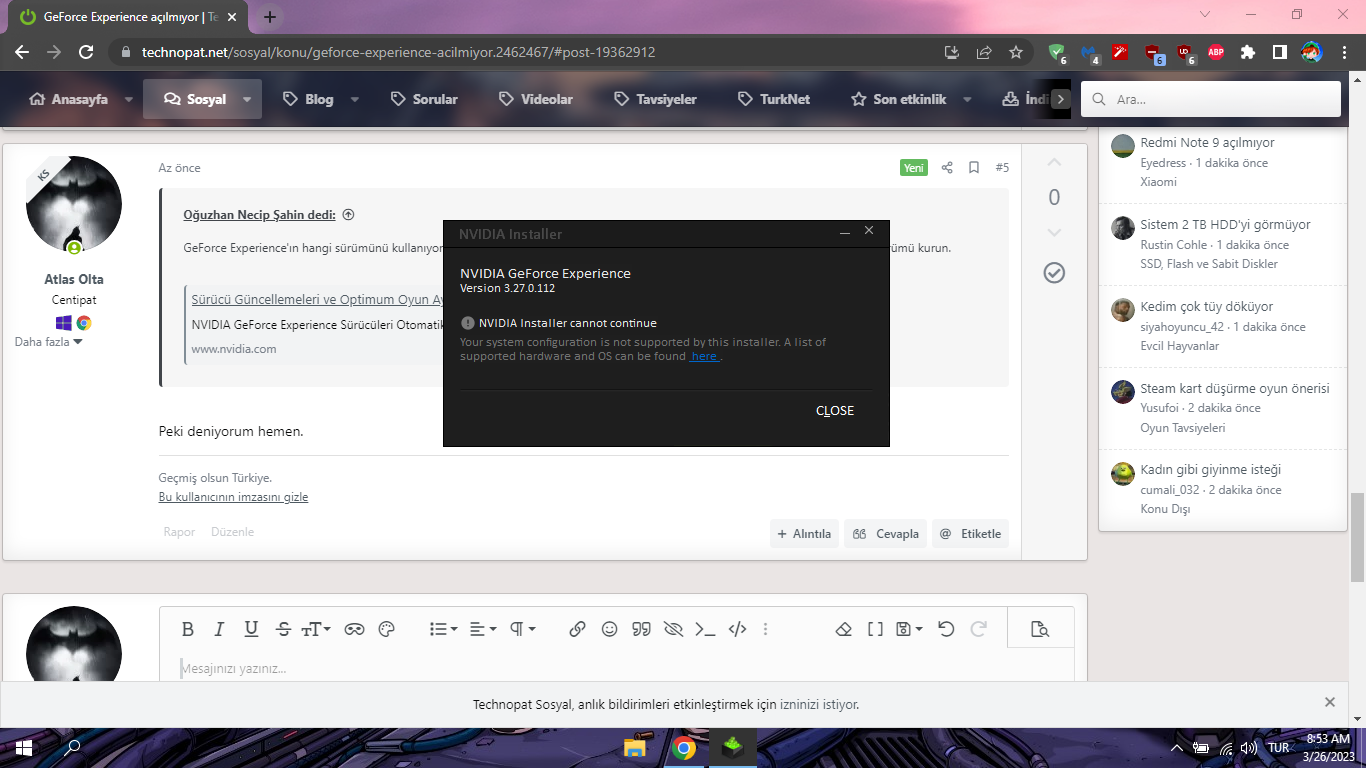Apply strikethrough in the reply editor
Image resolution: width=1366 pixels, height=768 pixels.
[x=283, y=629]
